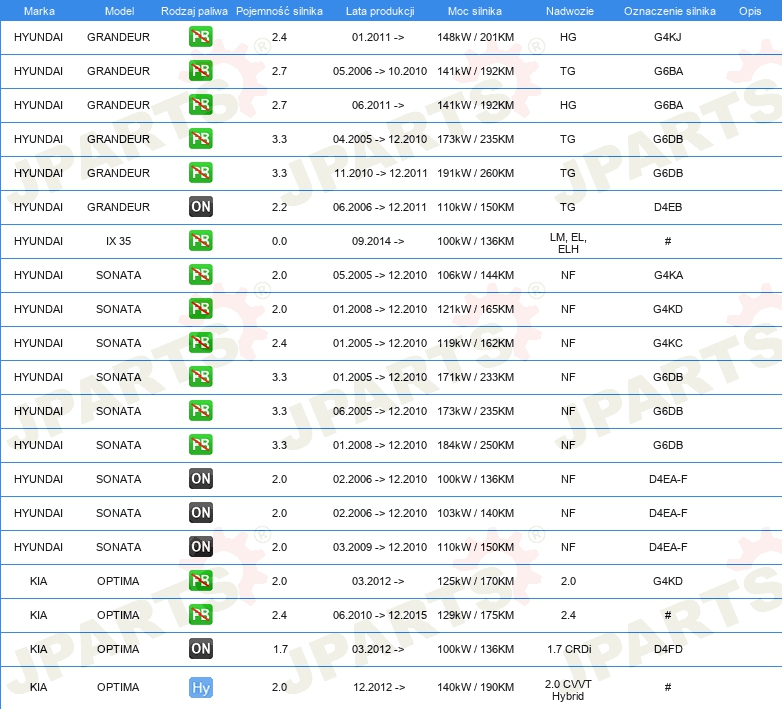Click hybrid Hy icon in Optima row

pos(200,688)
